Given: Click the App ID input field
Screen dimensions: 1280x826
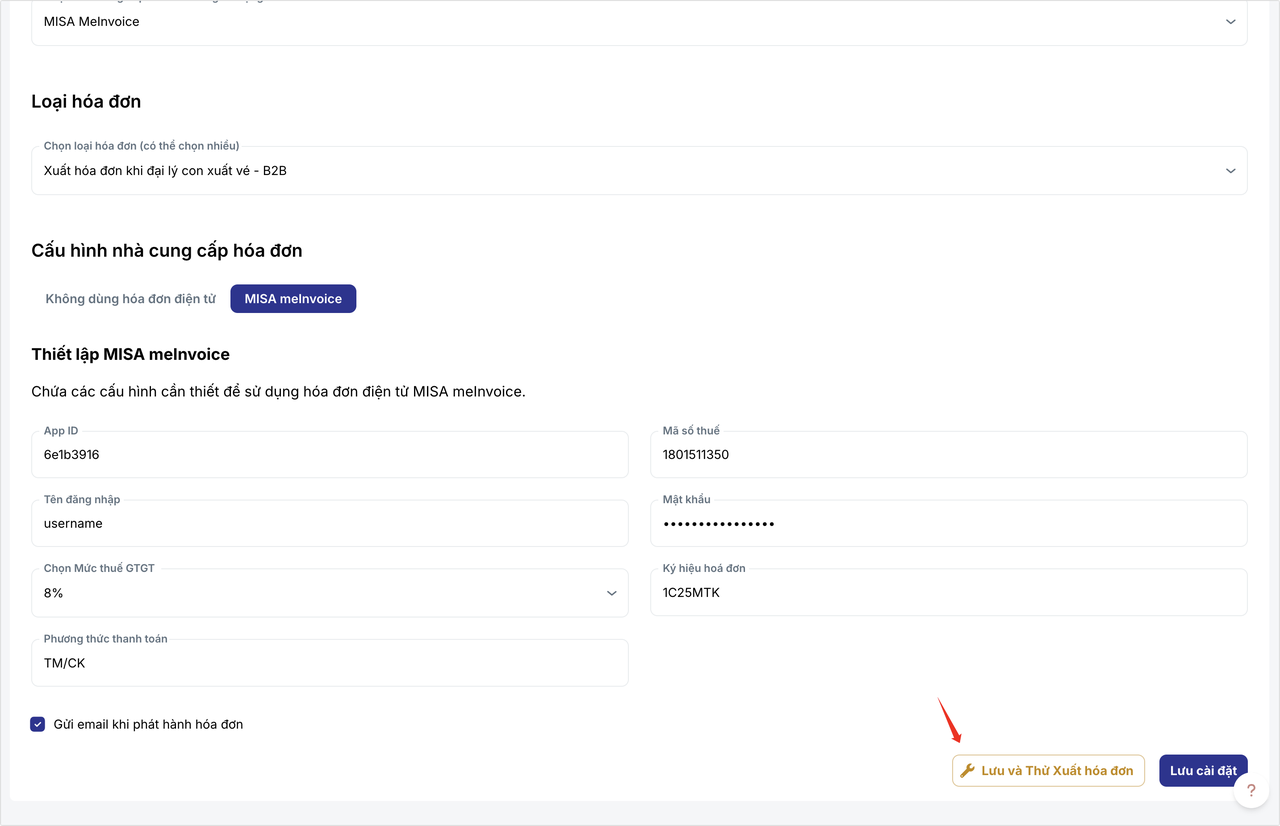Looking at the screenshot, I should pos(330,455).
